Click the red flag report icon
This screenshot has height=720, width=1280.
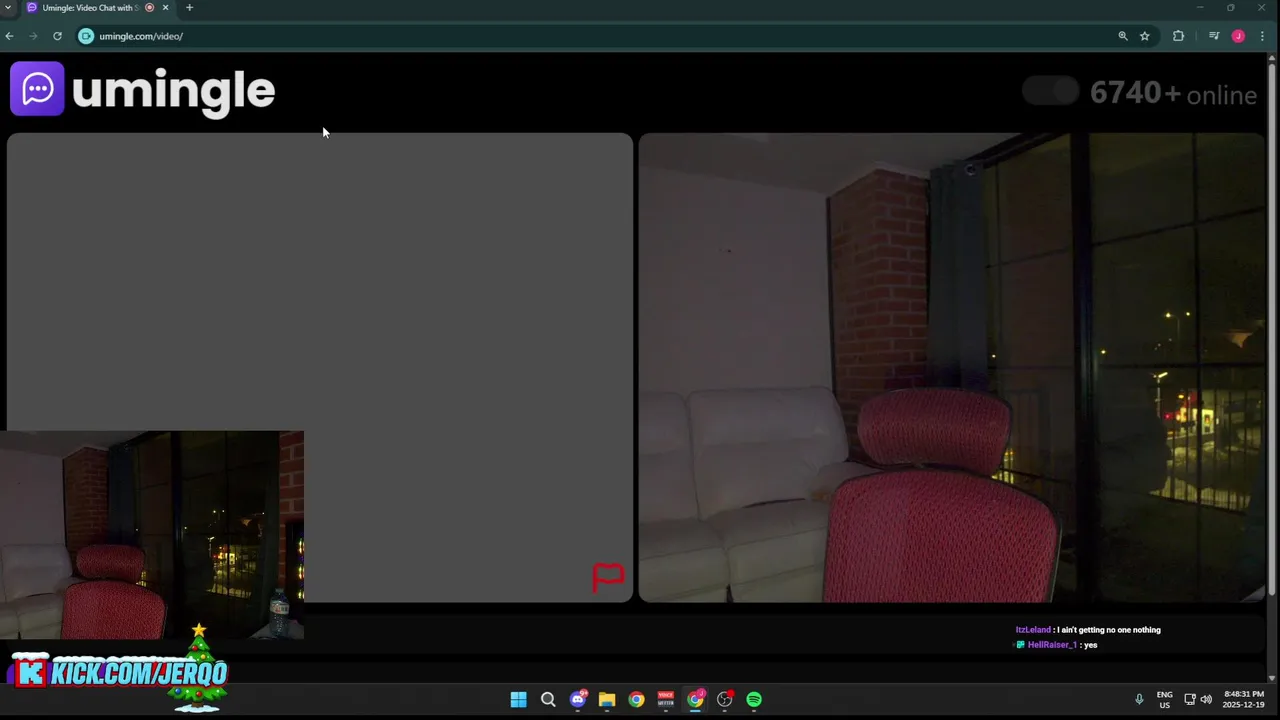pos(608,577)
